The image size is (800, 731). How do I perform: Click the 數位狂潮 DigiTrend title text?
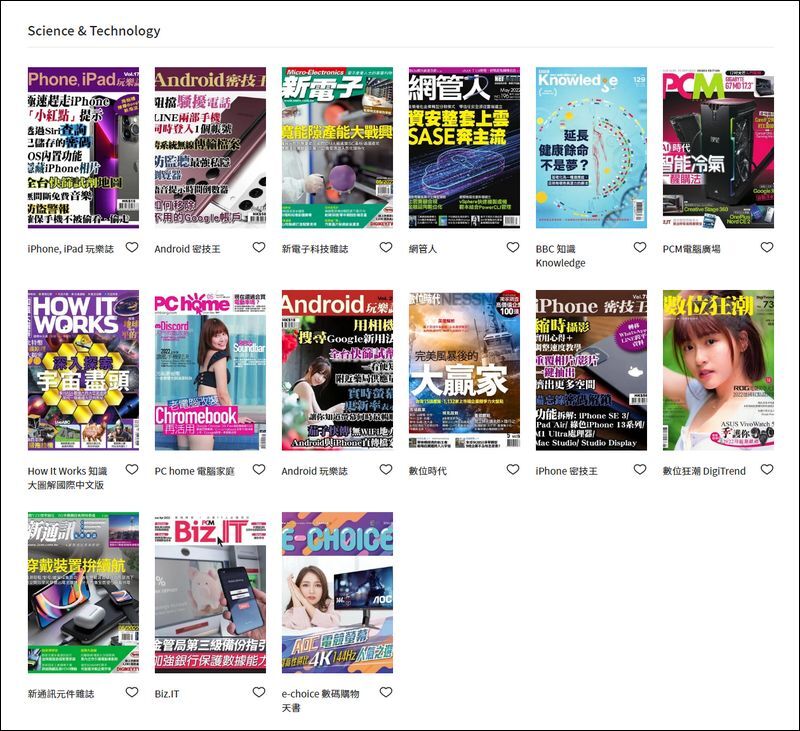704,471
